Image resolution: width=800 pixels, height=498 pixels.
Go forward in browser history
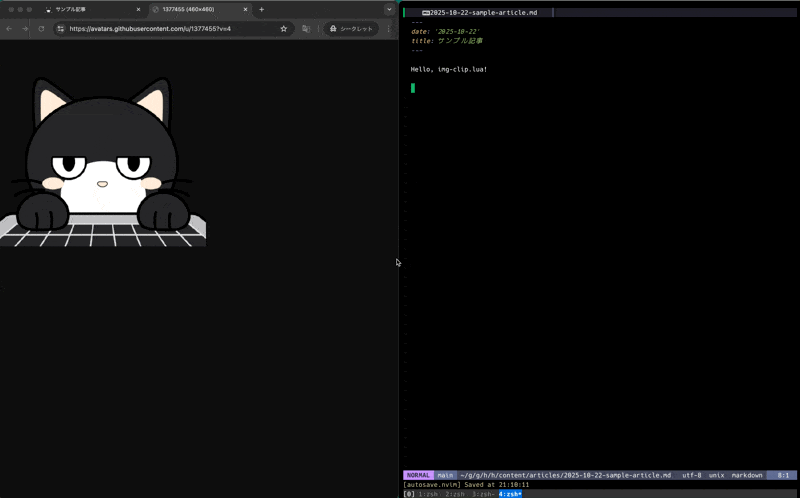point(25,29)
